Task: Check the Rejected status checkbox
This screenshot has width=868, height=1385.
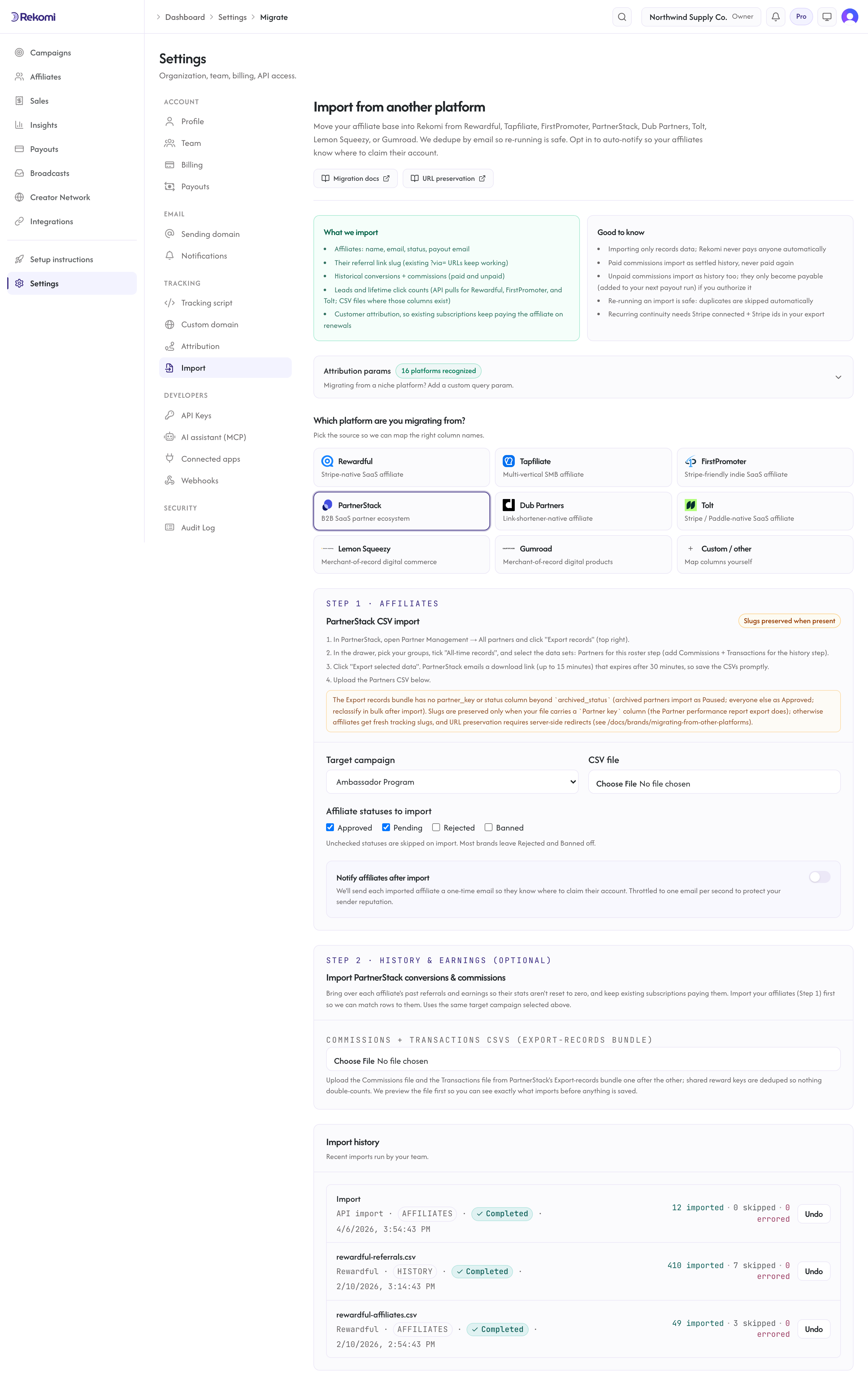Action: tap(436, 828)
